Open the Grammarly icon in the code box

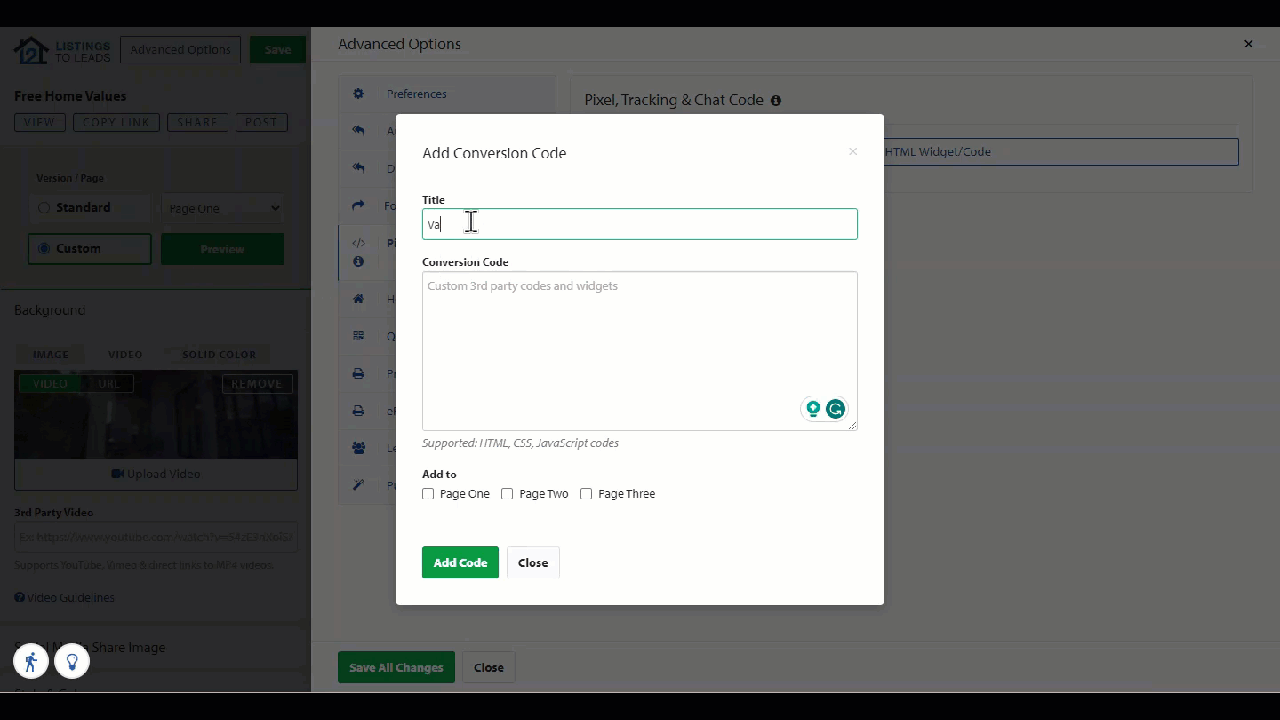tap(835, 408)
